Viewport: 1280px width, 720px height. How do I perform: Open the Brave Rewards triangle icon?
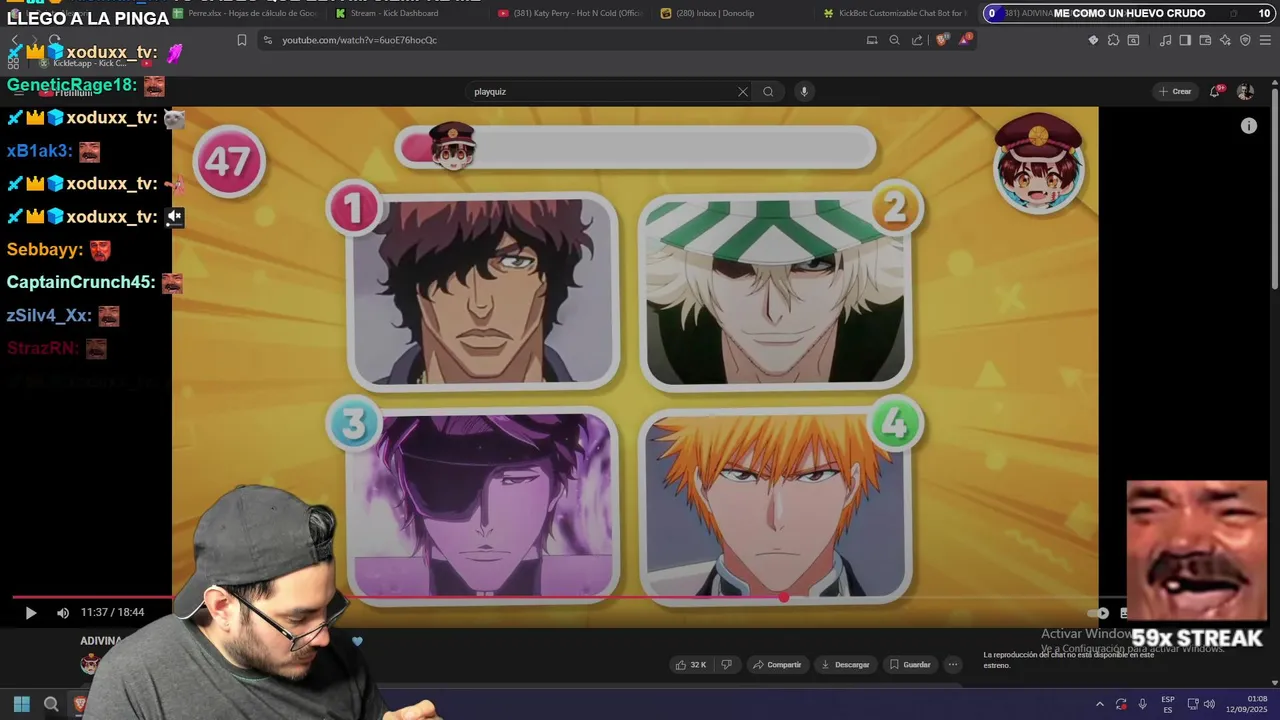coord(966,40)
